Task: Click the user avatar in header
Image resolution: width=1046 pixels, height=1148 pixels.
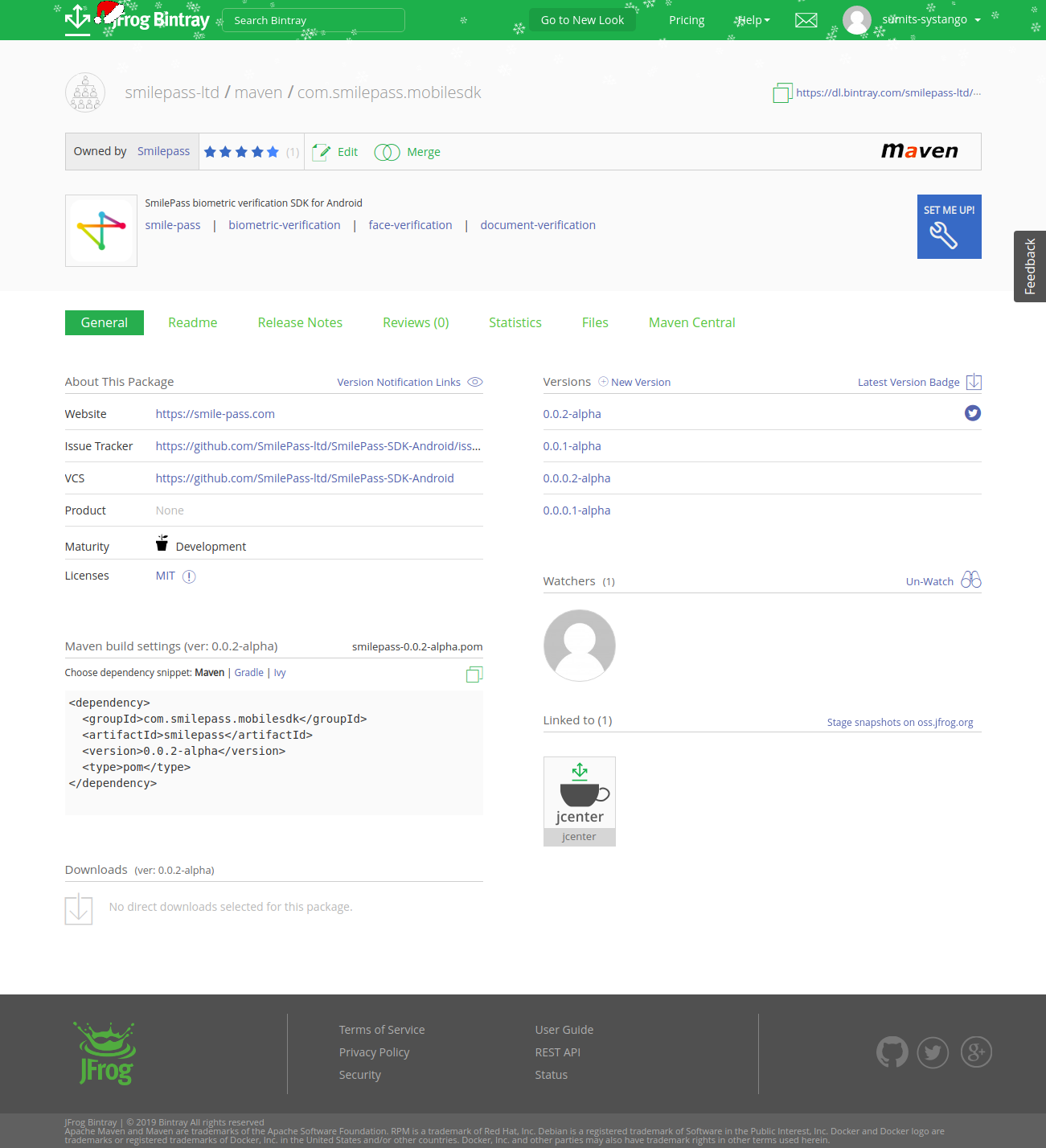Action: coord(857,20)
